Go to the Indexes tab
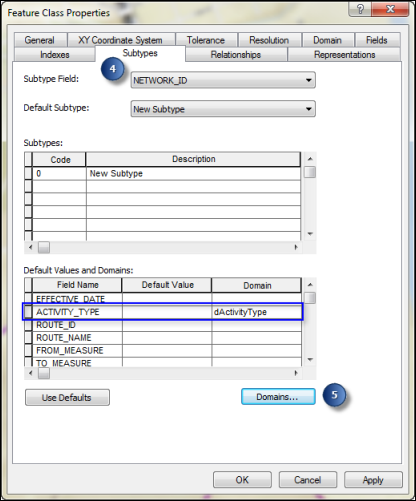Screen dimensions: 416x501 coord(55,55)
